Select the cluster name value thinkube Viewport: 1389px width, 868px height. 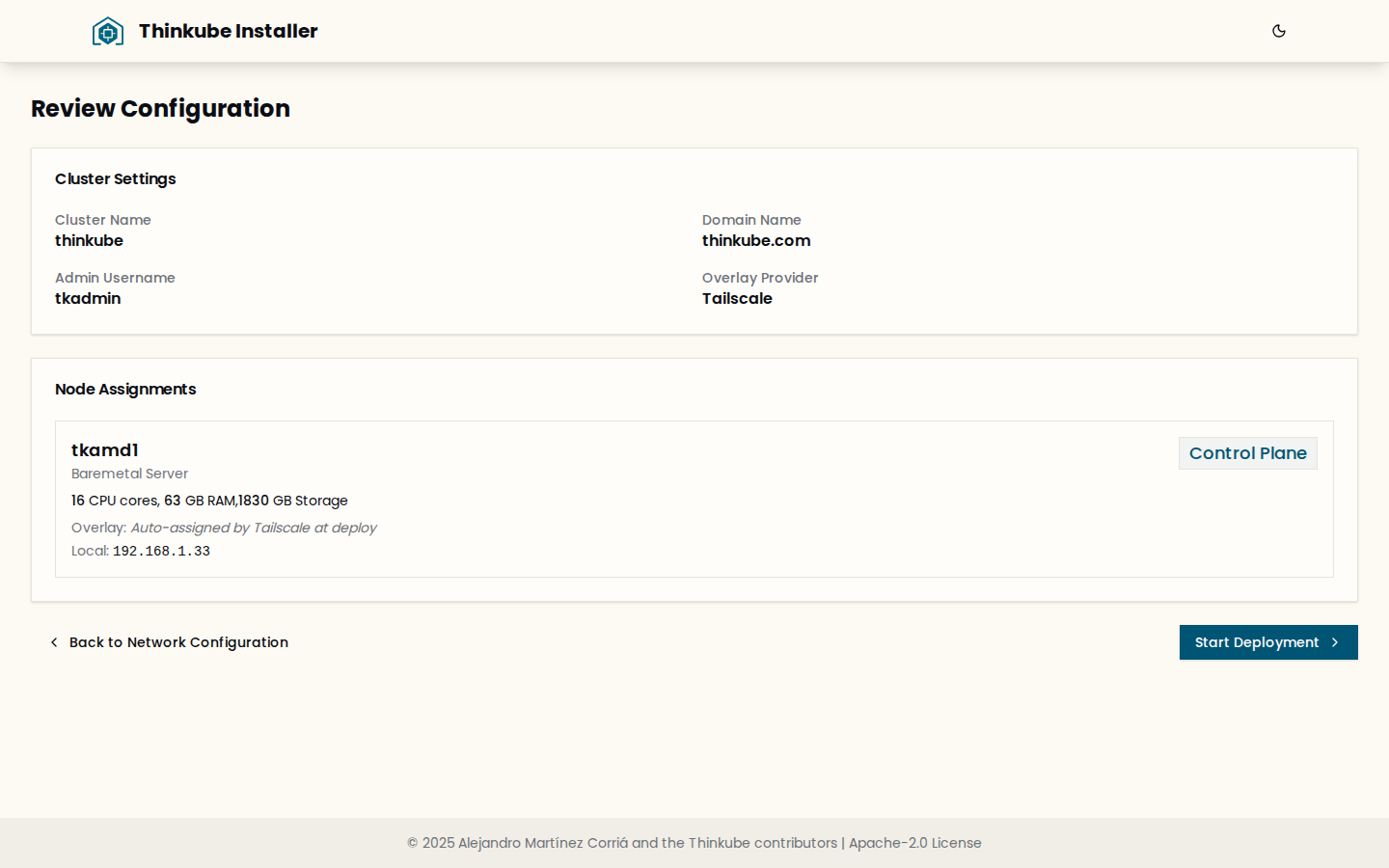(89, 241)
